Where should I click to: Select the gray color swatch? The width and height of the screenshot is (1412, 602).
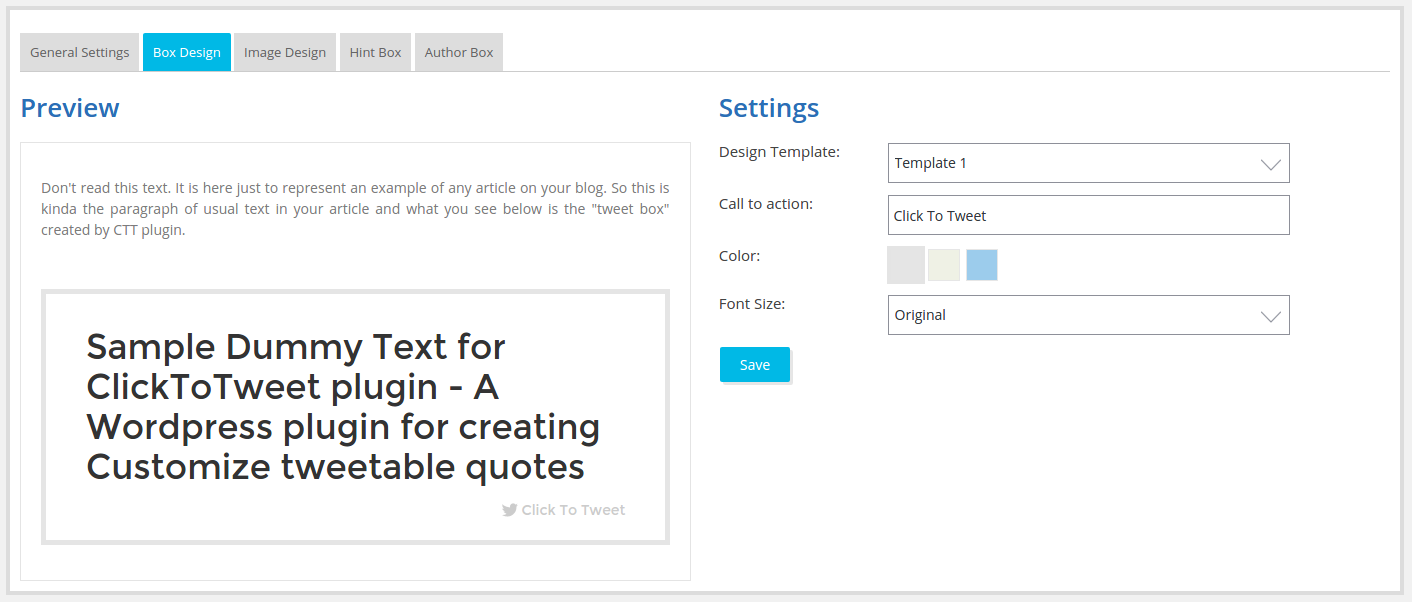pos(905,264)
